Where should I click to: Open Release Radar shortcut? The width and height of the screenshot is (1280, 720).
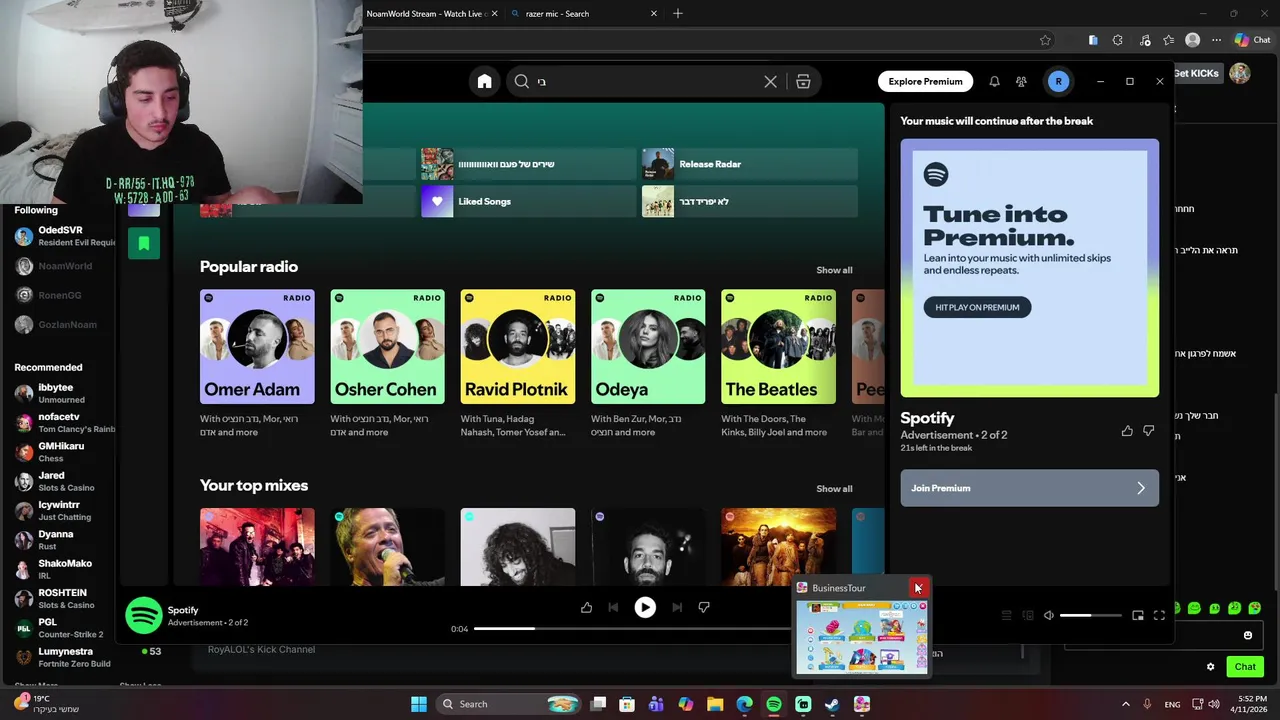point(749,164)
